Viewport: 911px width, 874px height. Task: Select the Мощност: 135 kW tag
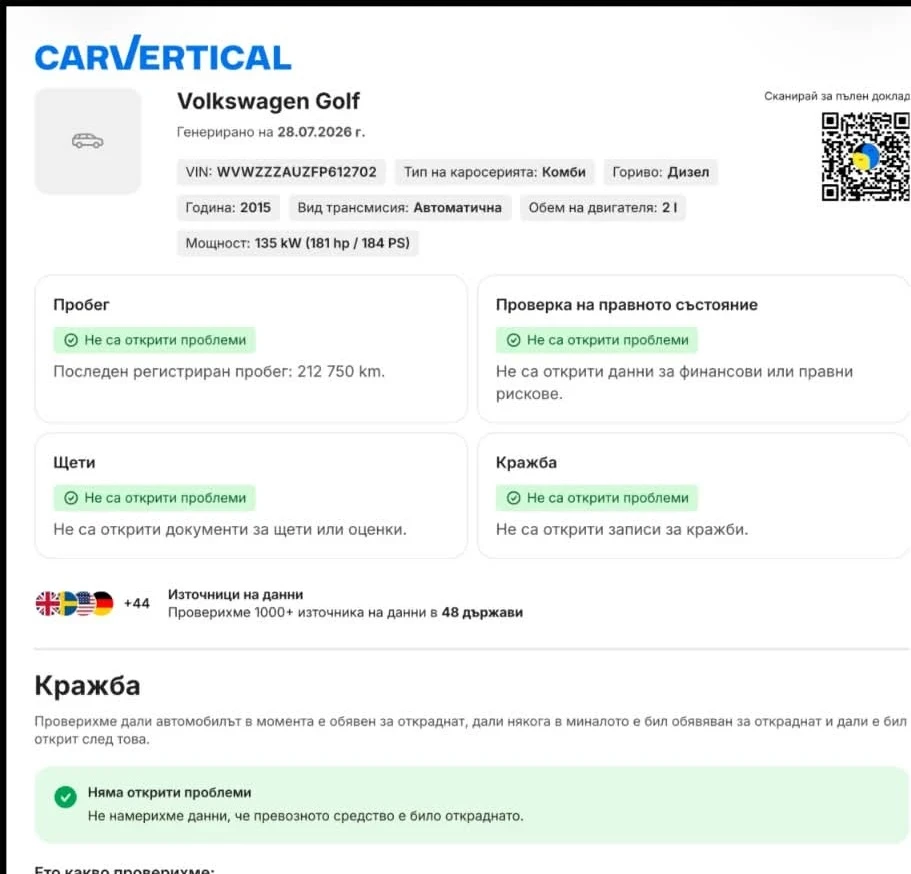[297, 243]
